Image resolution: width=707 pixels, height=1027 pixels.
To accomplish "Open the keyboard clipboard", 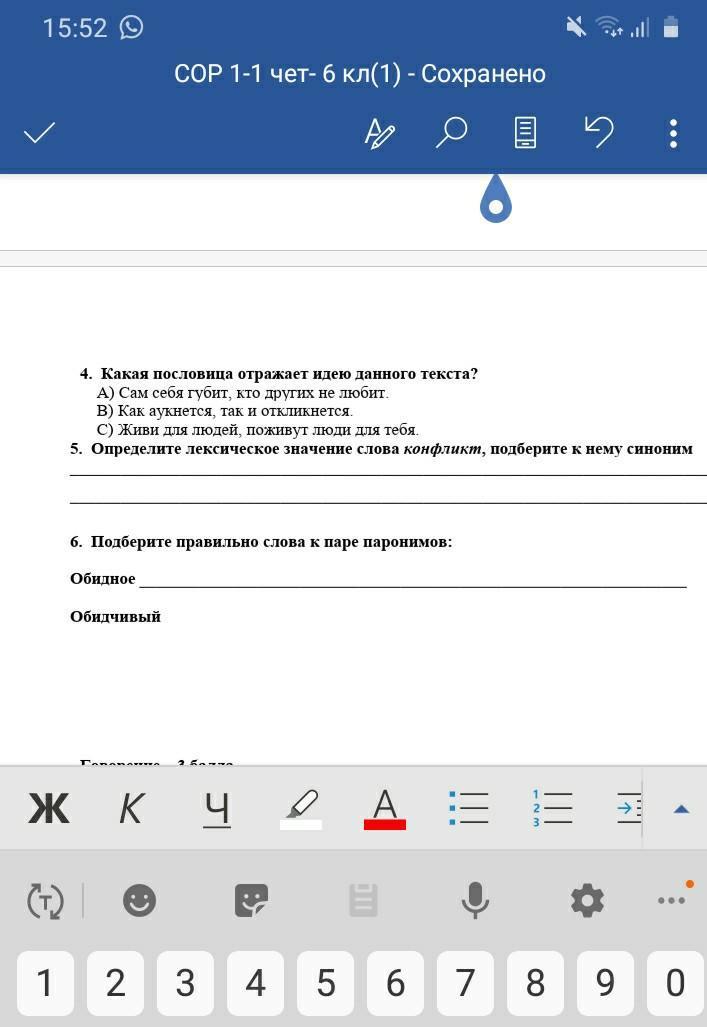I will tap(363, 900).
